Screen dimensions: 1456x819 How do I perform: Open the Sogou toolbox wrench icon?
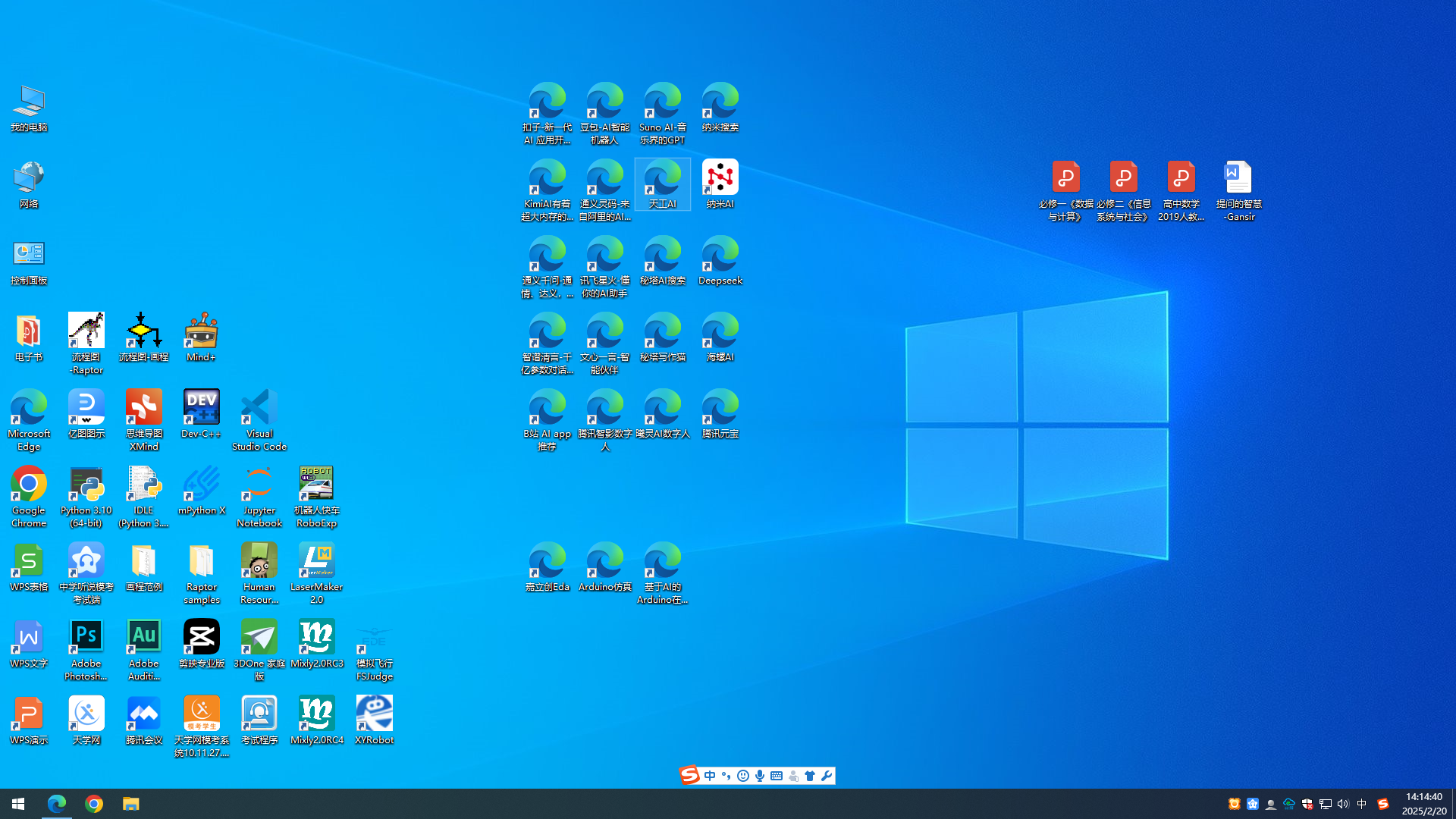tap(827, 776)
